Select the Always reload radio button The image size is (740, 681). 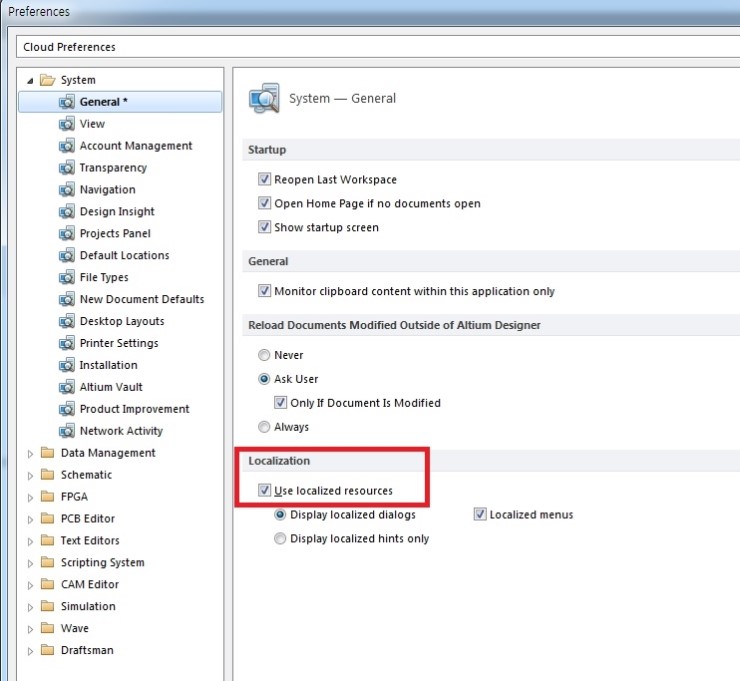tap(264, 427)
